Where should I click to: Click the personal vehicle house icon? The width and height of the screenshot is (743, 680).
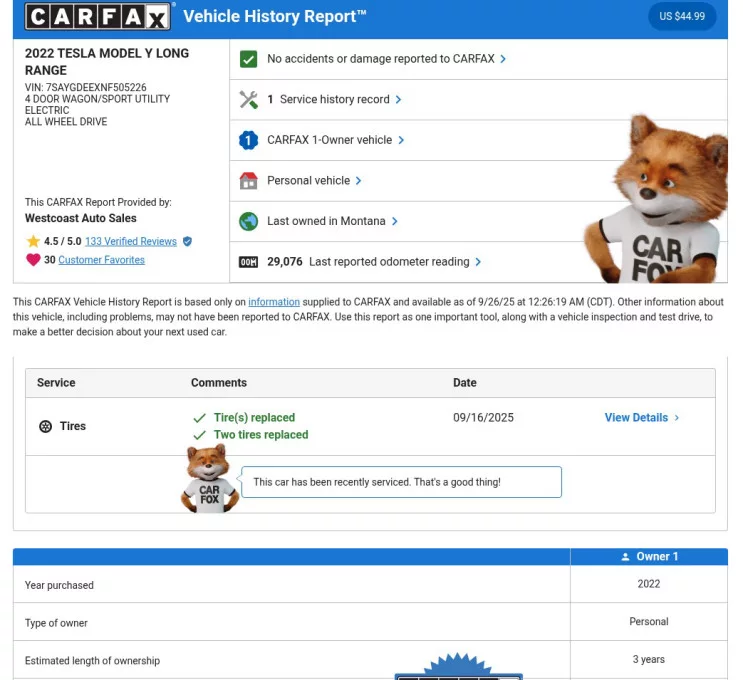pyautogui.click(x=249, y=181)
